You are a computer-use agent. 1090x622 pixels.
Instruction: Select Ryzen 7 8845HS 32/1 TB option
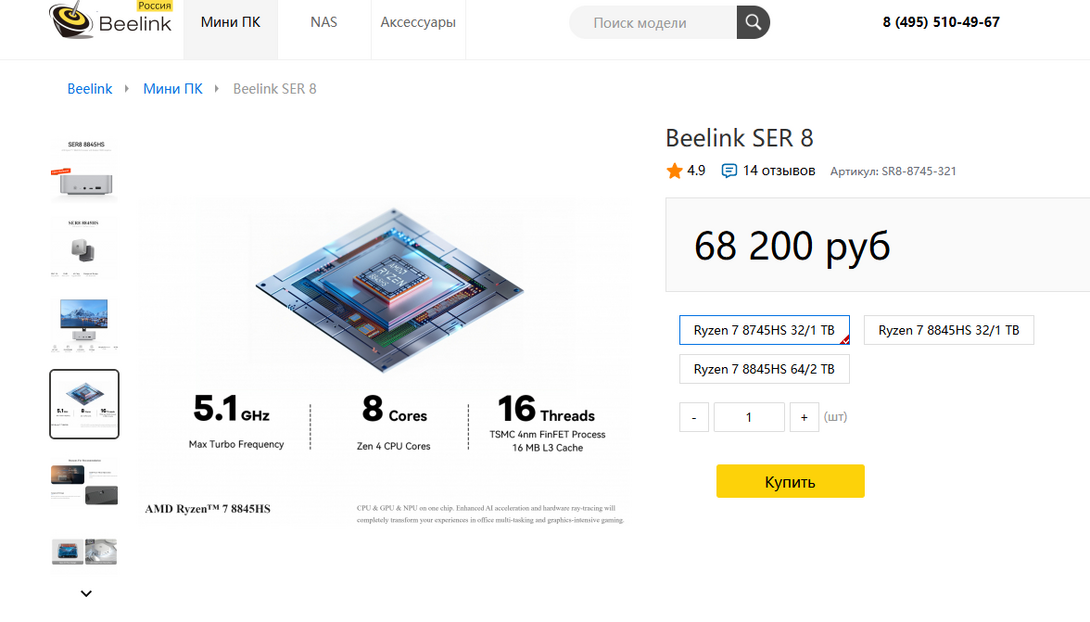[948, 330]
